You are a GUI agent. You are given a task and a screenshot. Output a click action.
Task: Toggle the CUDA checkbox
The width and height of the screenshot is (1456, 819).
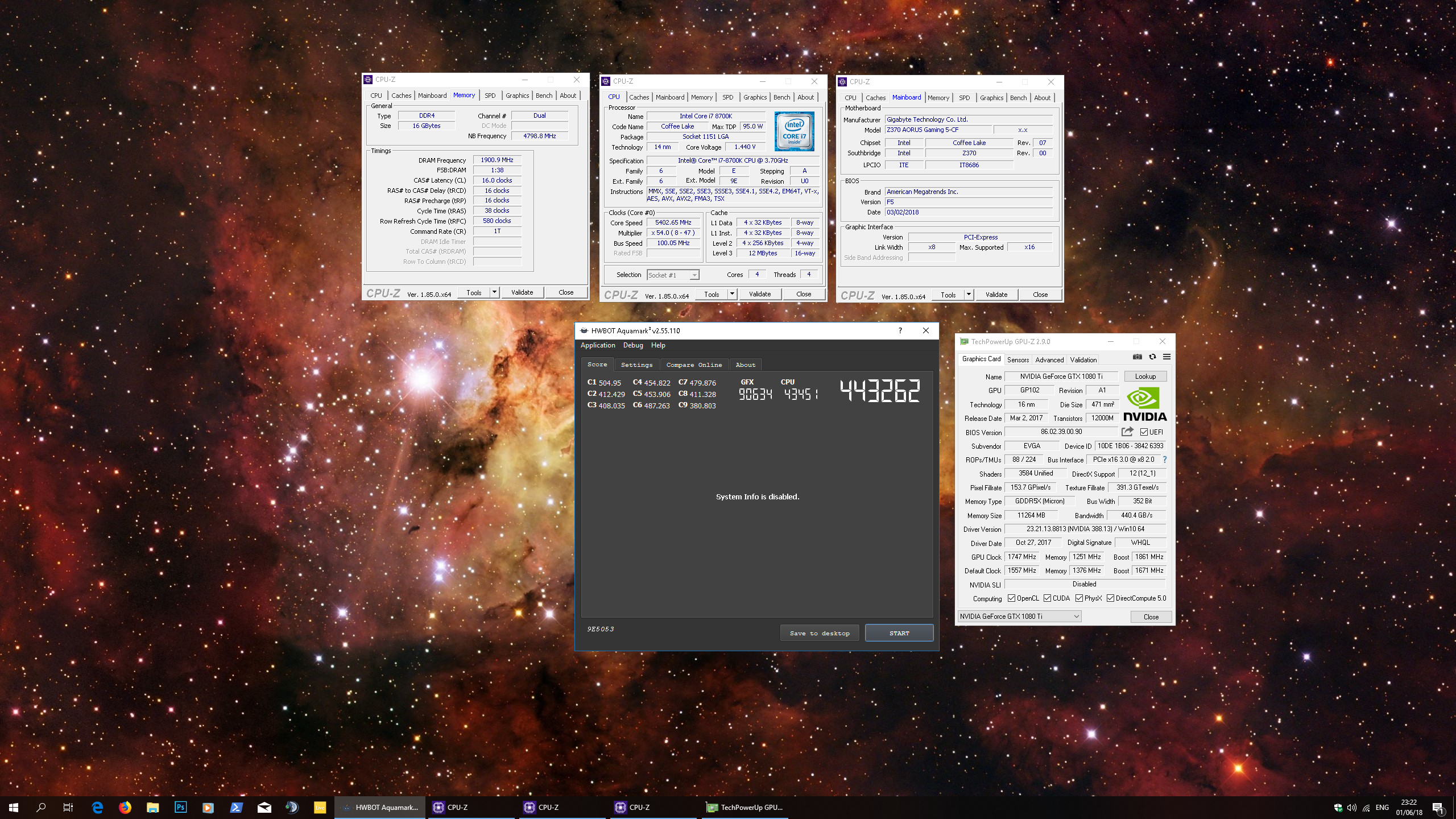coord(1047,598)
